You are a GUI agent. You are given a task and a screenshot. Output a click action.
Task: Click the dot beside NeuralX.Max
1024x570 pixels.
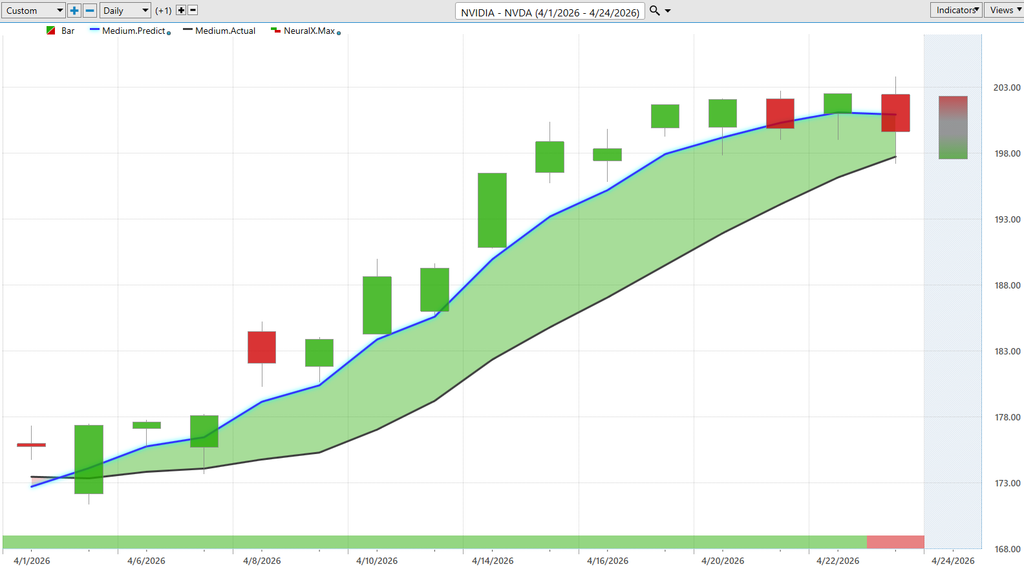click(338, 33)
